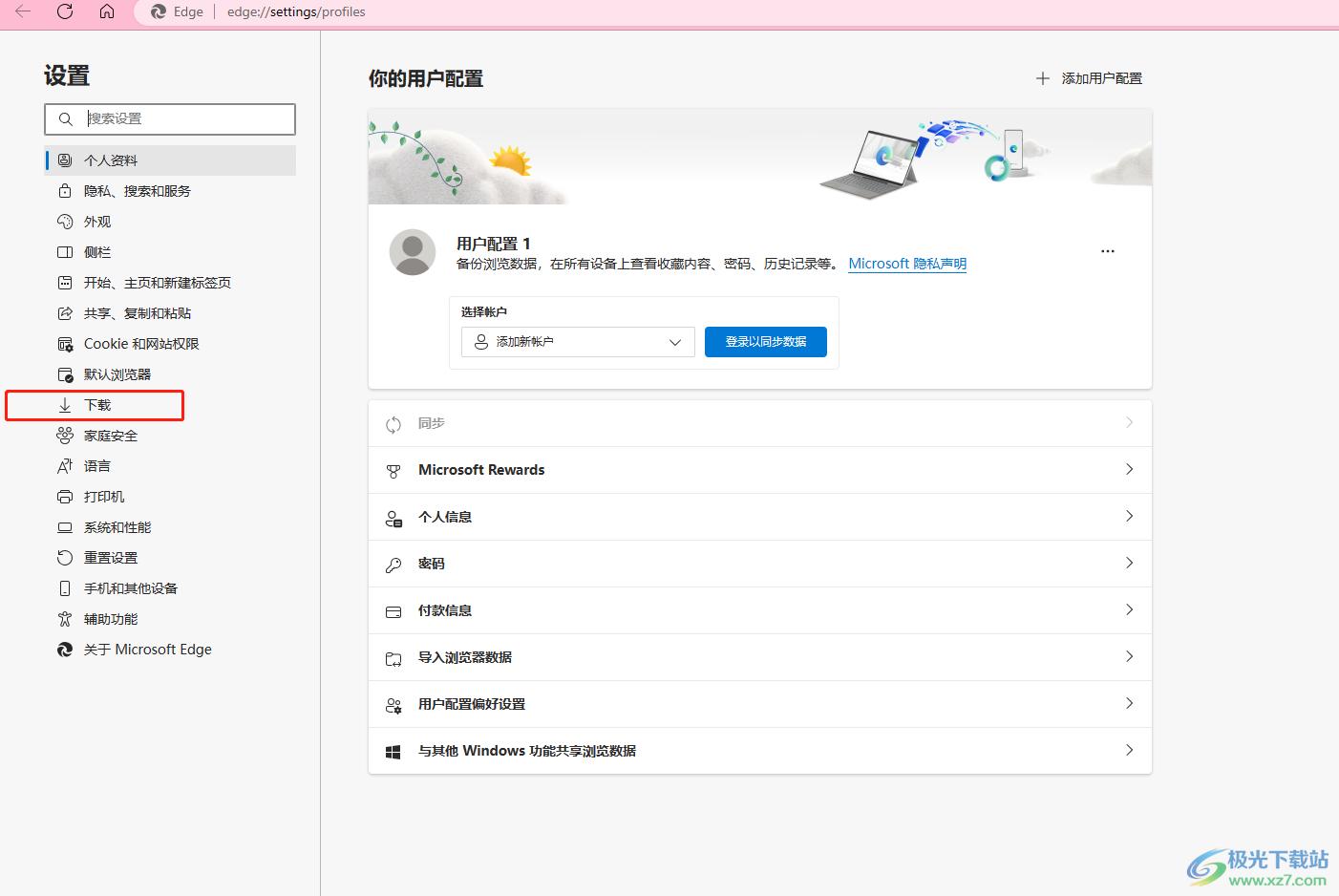Click 登录以同步数据 button
The image size is (1339, 896).
766,342
